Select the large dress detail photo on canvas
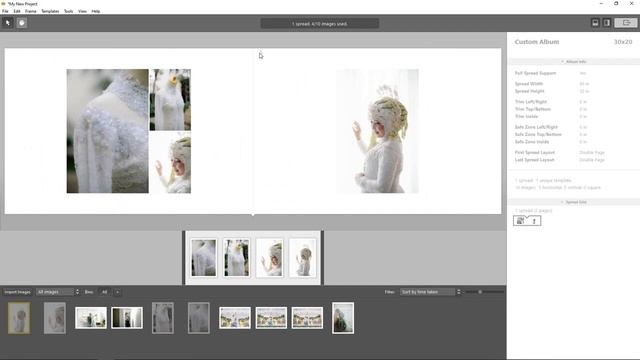Image resolution: width=640 pixels, height=360 pixels. [108, 131]
